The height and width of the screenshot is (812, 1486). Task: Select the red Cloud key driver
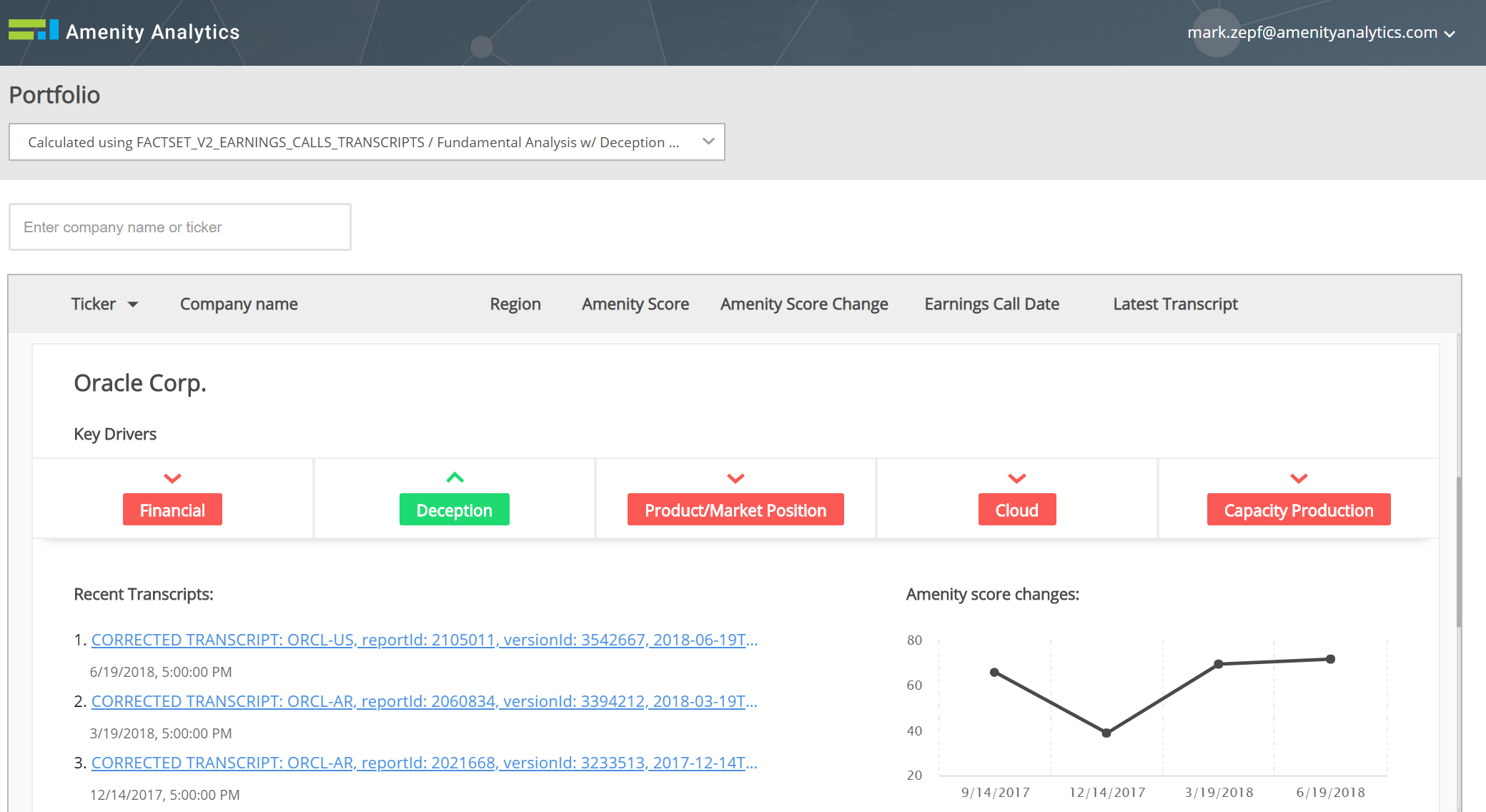pos(1016,510)
